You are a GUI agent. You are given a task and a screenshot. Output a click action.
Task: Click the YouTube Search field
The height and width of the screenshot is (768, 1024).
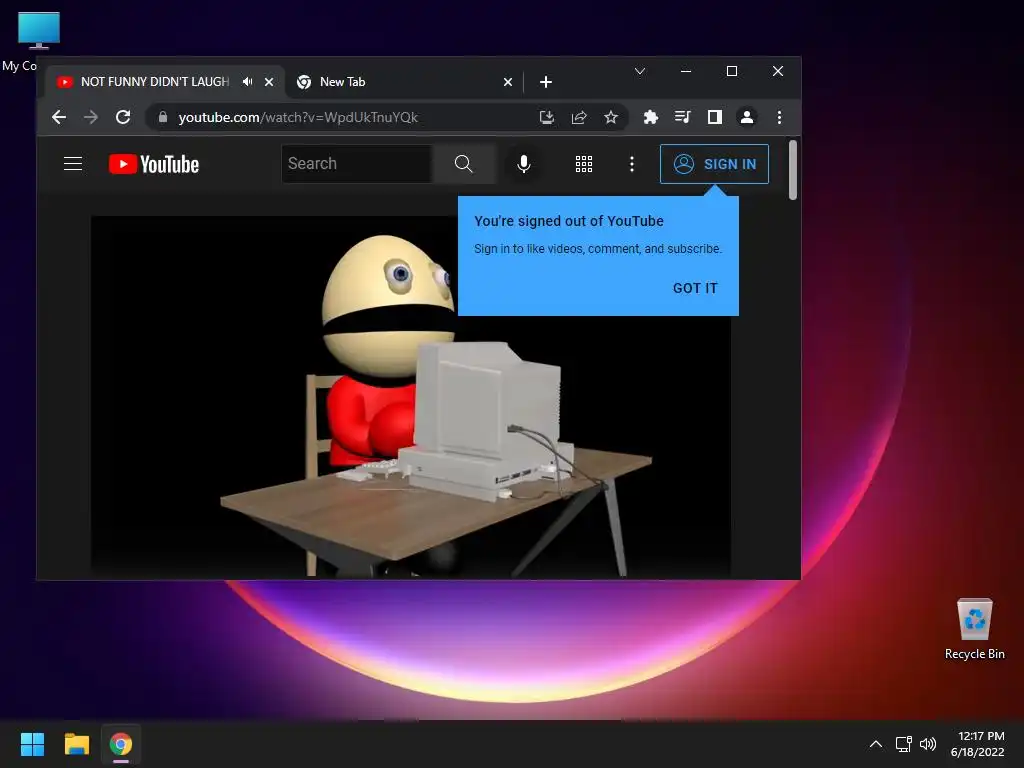coord(357,164)
